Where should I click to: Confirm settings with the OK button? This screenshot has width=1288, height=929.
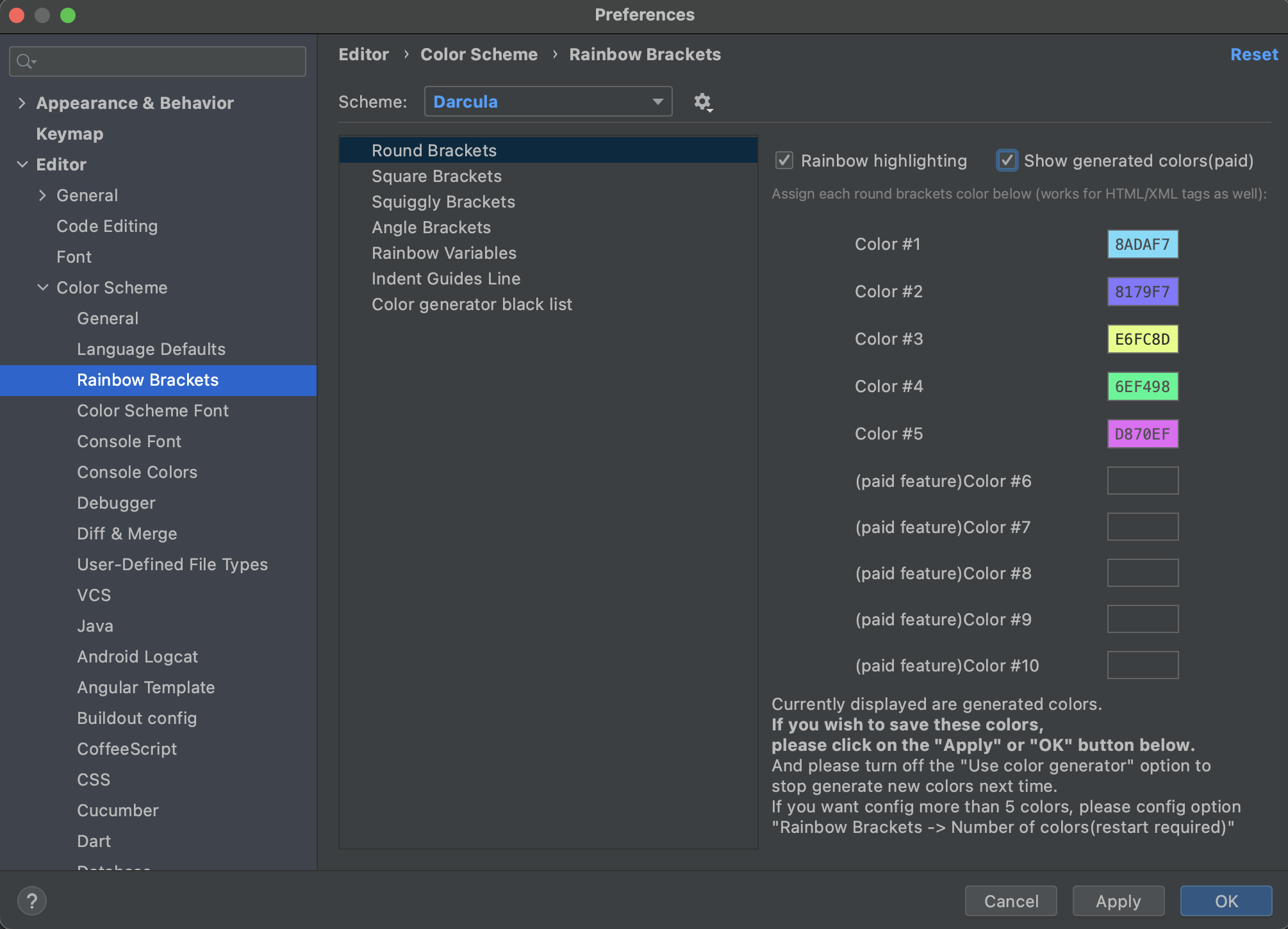pyautogui.click(x=1226, y=901)
